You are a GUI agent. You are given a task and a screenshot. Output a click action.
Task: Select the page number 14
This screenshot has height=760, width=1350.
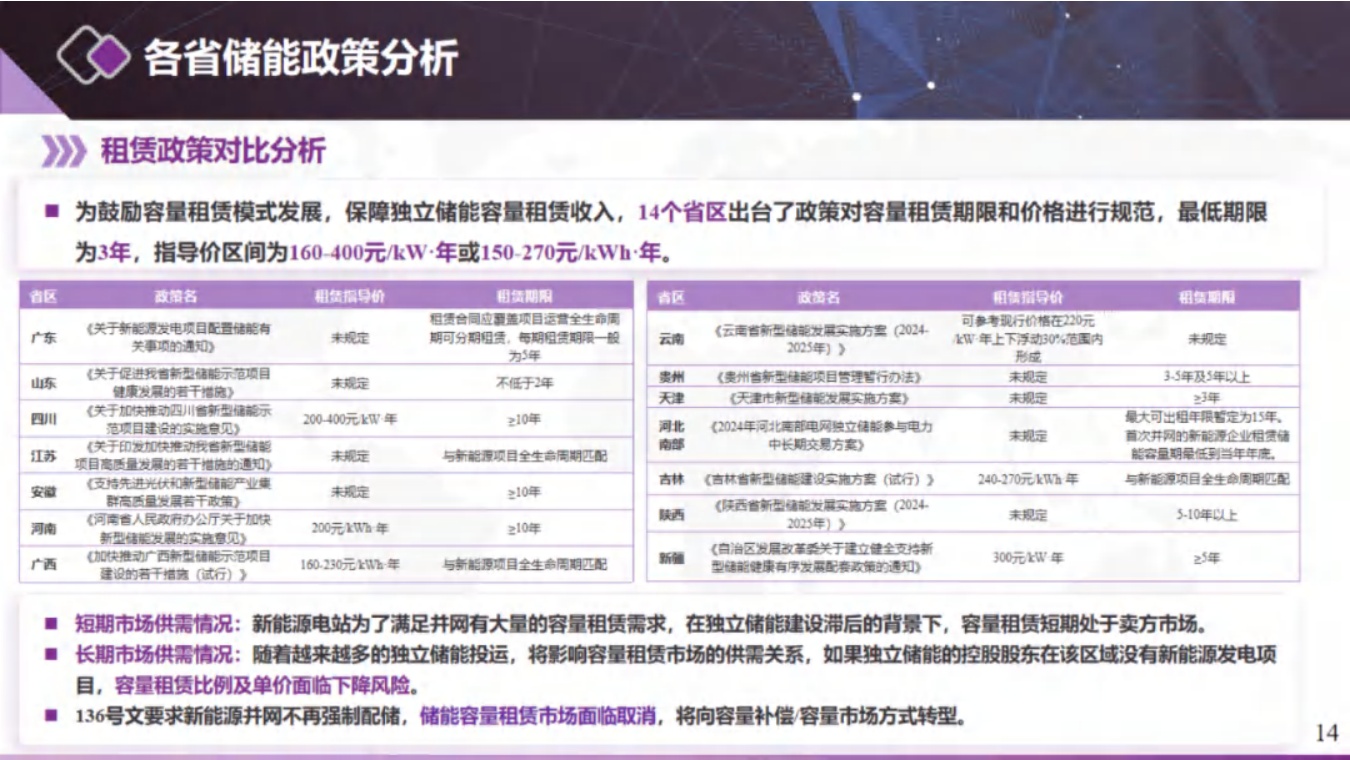pyautogui.click(x=1325, y=733)
